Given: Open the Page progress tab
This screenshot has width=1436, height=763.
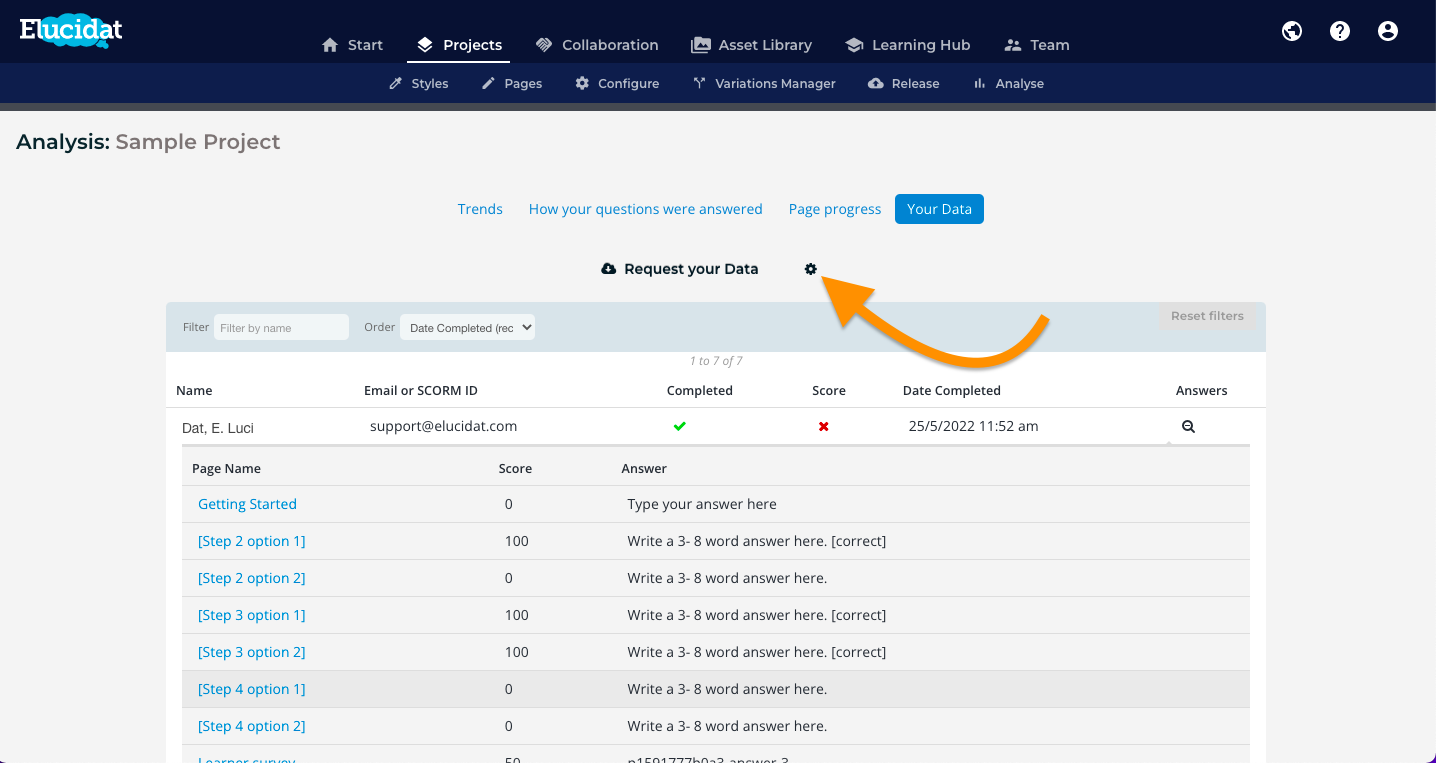Looking at the screenshot, I should (x=835, y=209).
